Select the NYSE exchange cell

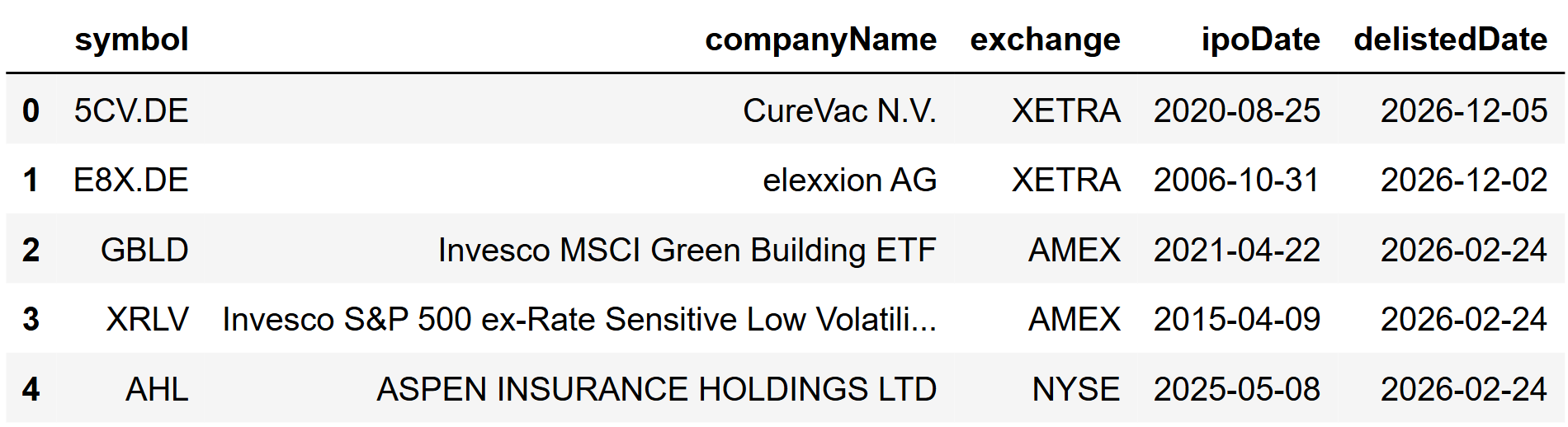click(1076, 389)
